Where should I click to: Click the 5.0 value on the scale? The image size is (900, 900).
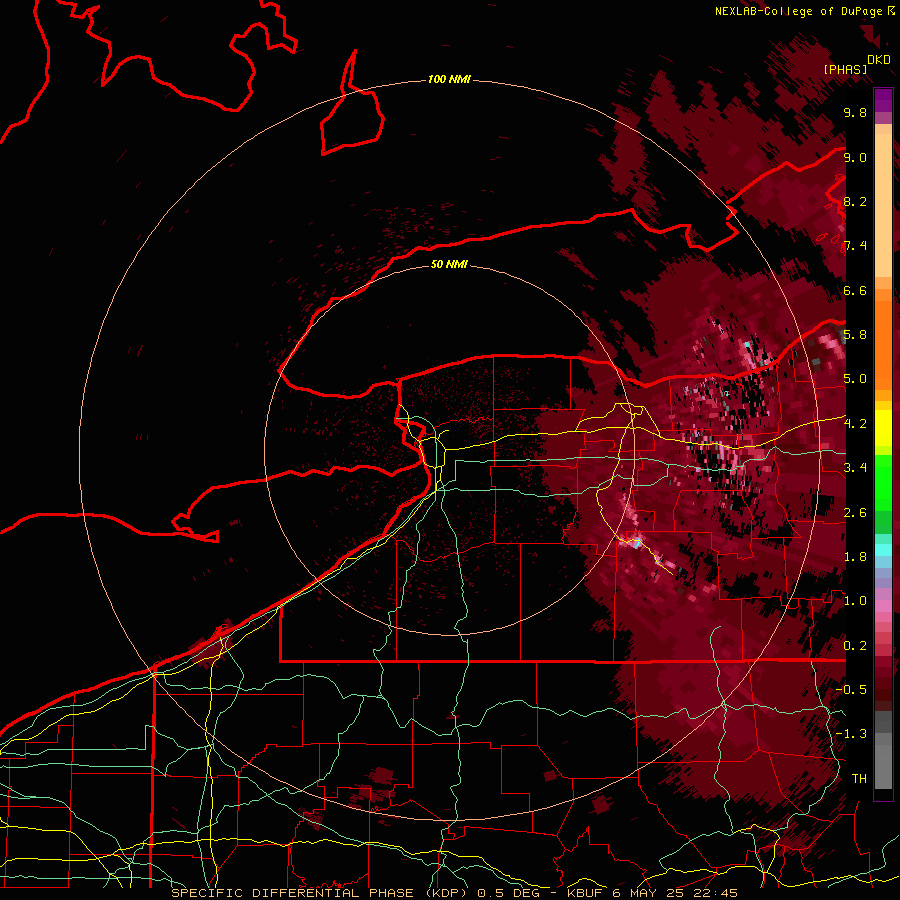click(x=855, y=379)
